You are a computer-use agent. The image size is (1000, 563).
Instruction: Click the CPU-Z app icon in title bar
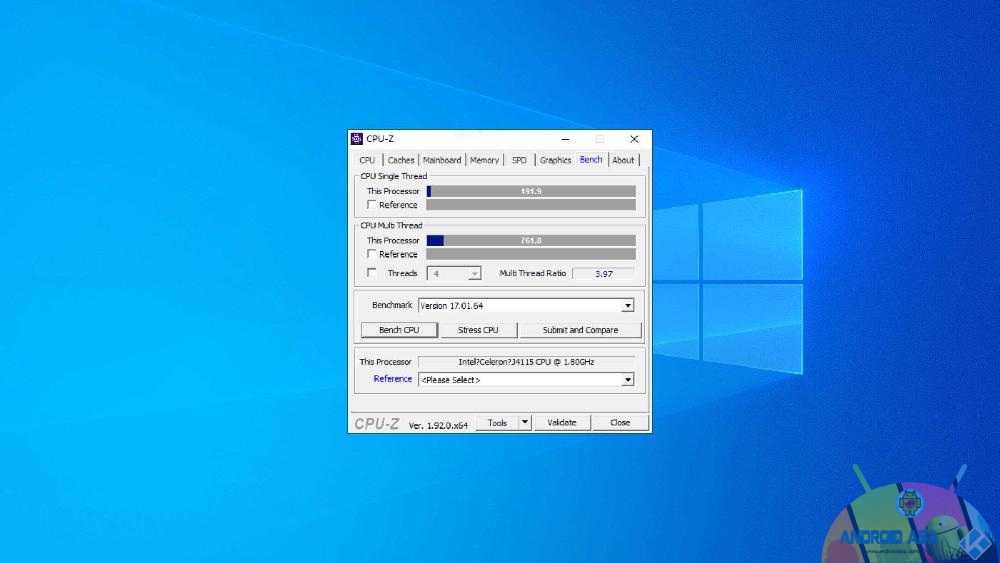tap(357, 138)
